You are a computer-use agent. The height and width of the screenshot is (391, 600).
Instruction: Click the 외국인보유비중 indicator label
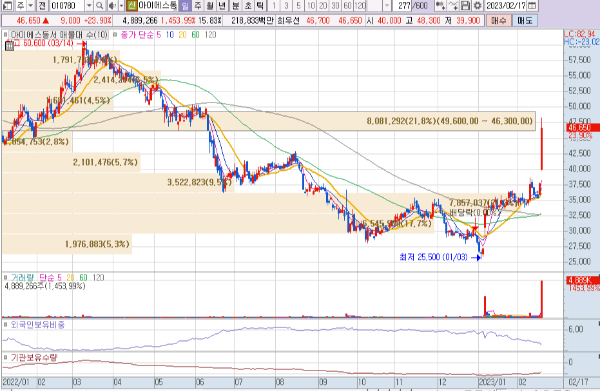(38, 325)
